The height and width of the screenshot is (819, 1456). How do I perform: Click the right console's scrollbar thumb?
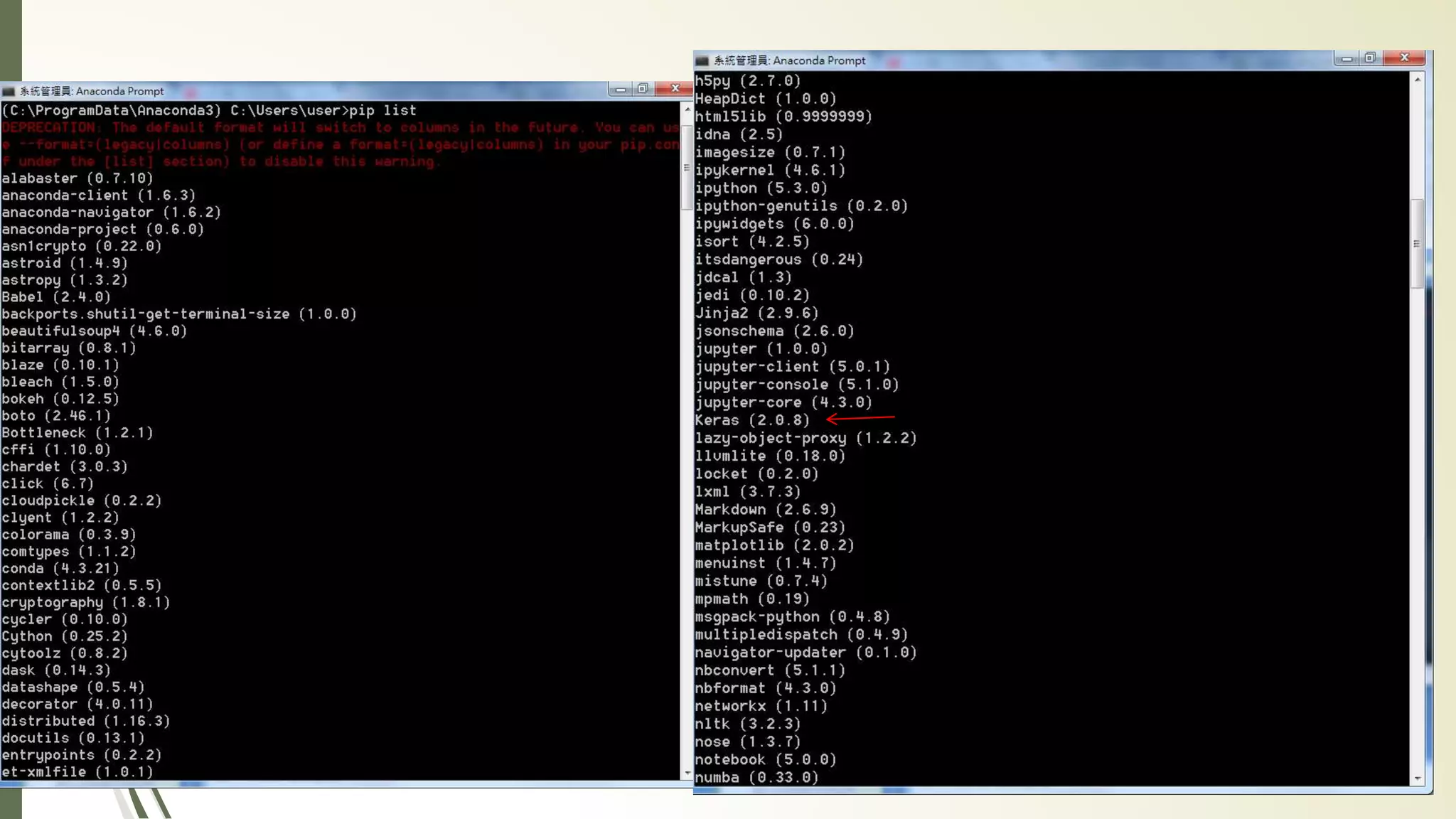(1417, 244)
